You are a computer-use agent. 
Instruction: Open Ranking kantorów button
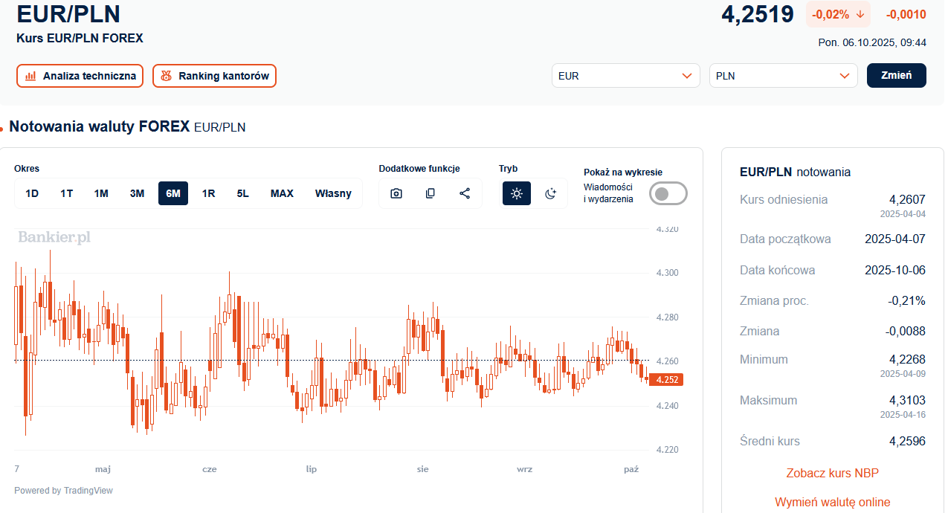tap(214, 76)
